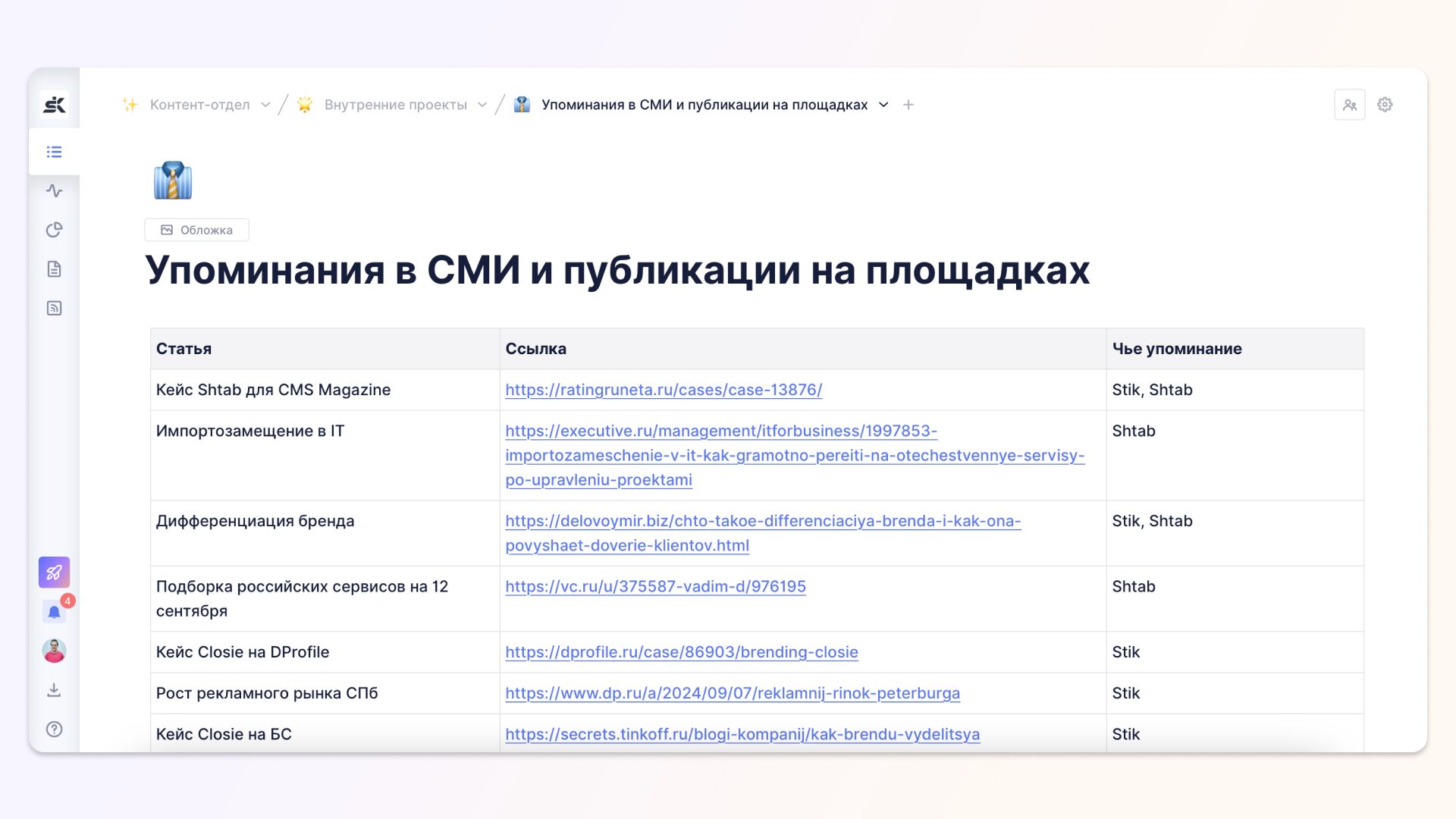The image size is (1456, 819).
Task: Open the delovoymir.biz link
Action: 763,533
